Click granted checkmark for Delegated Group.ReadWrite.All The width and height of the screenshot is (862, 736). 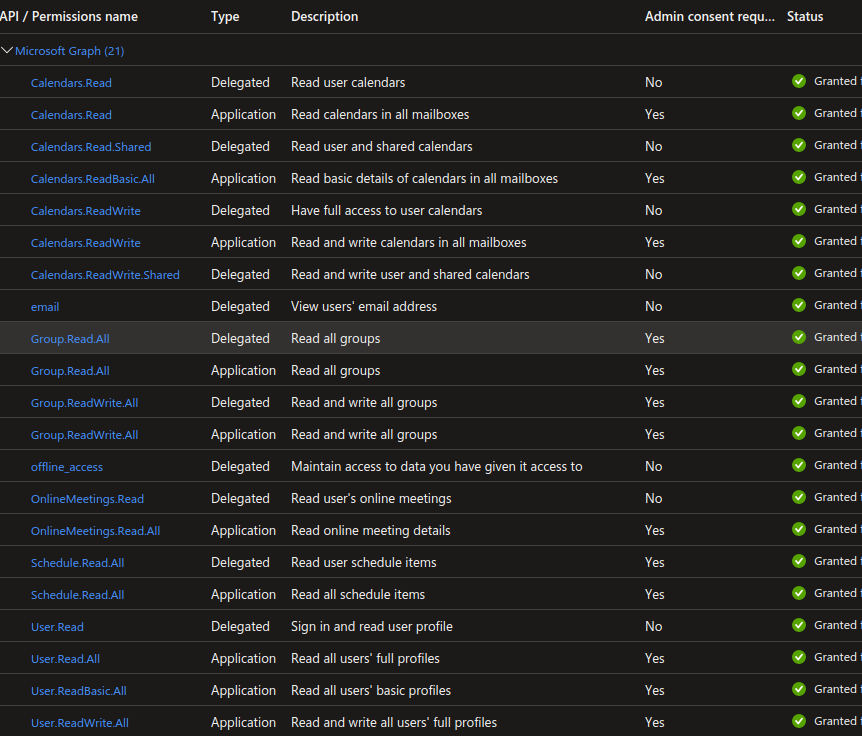pyautogui.click(x=799, y=401)
